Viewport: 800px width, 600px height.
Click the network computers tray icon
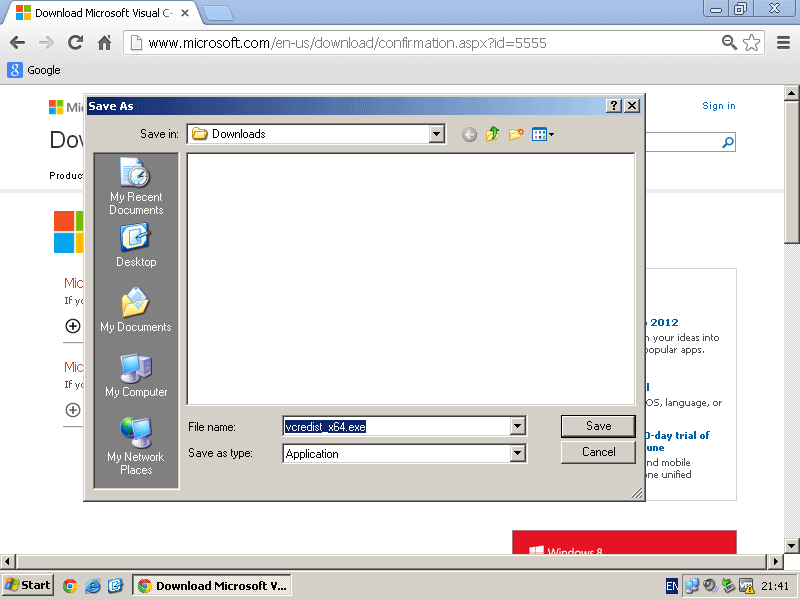pos(691,586)
